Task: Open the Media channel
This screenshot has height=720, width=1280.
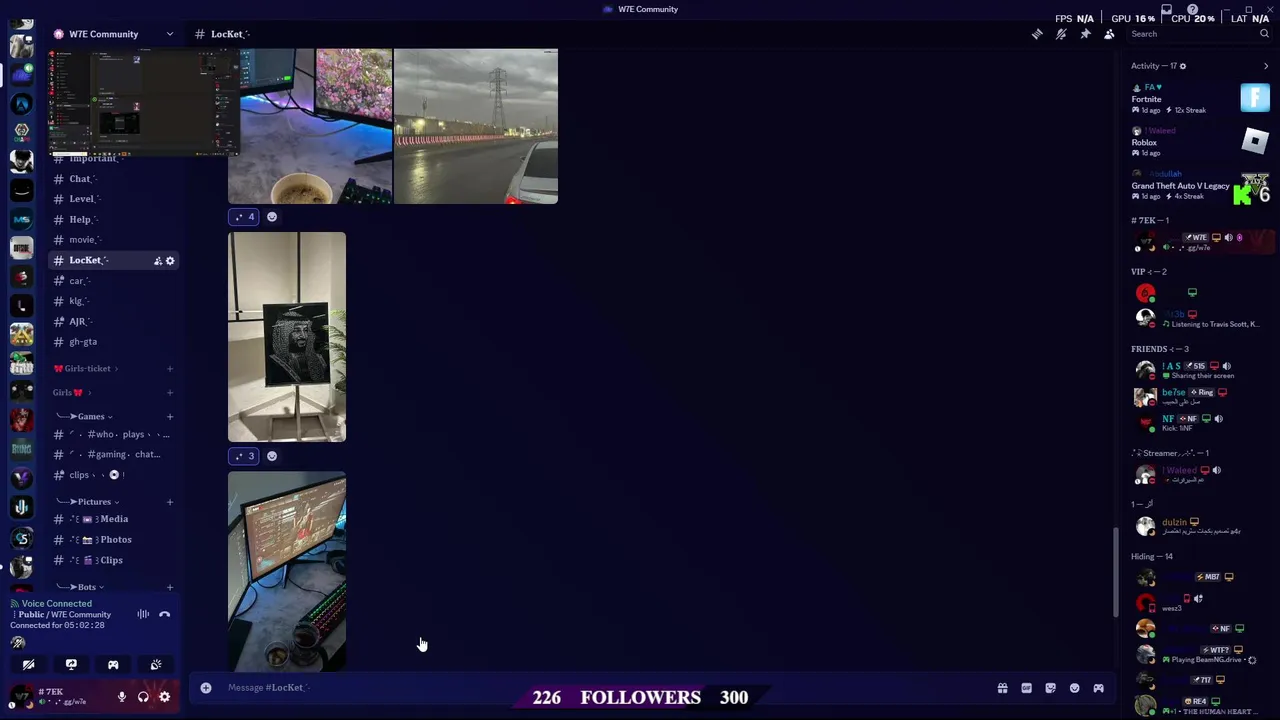Action: [x=113, y=520]
